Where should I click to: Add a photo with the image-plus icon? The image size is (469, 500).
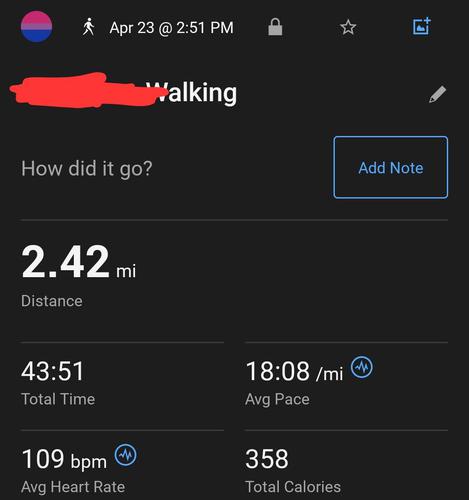pos(422,26)
